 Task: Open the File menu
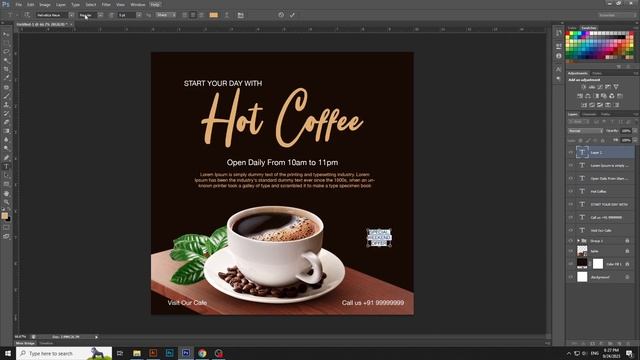18,4
